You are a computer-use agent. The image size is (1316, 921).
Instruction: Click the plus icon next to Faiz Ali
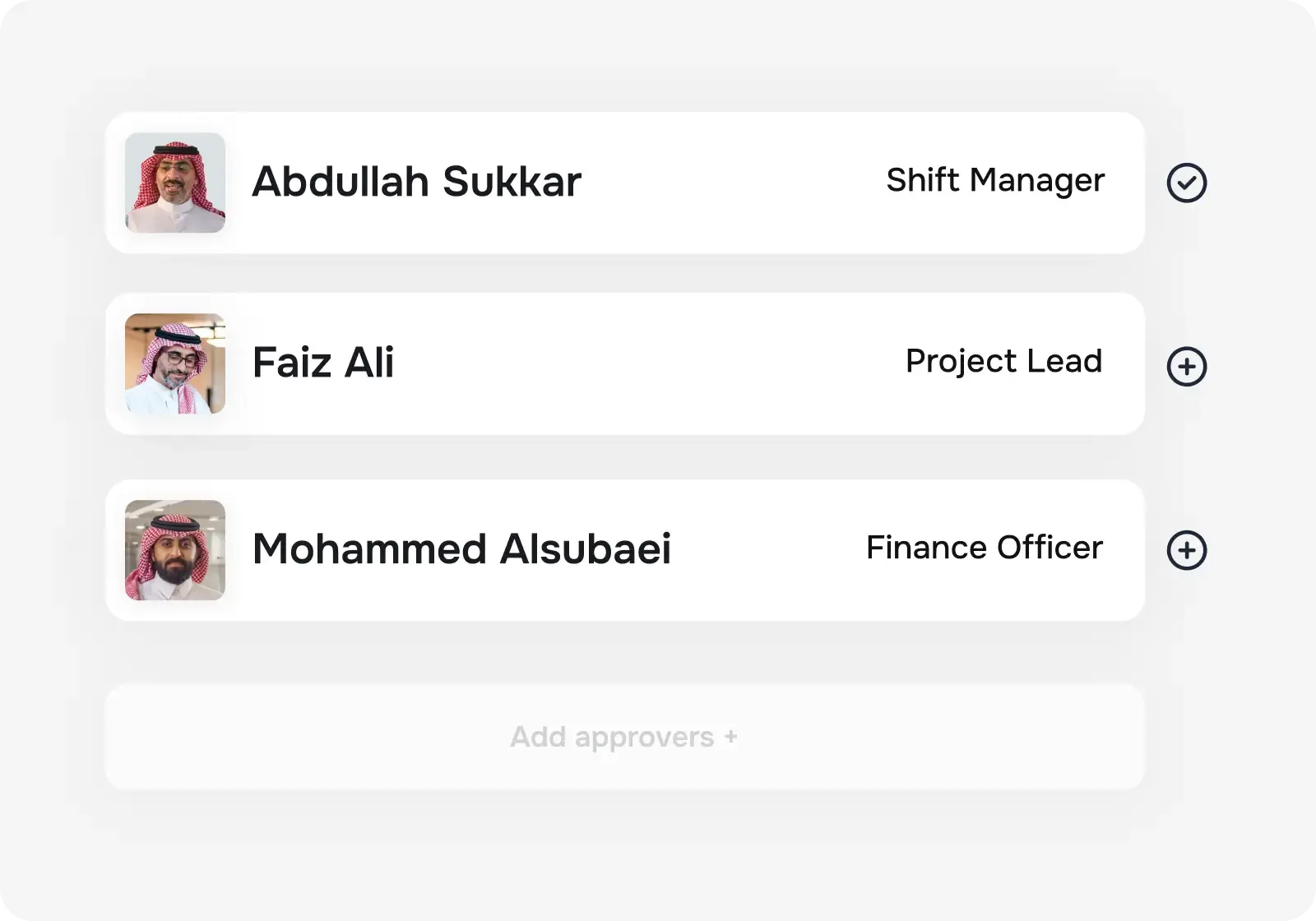tap(1187, 367)
